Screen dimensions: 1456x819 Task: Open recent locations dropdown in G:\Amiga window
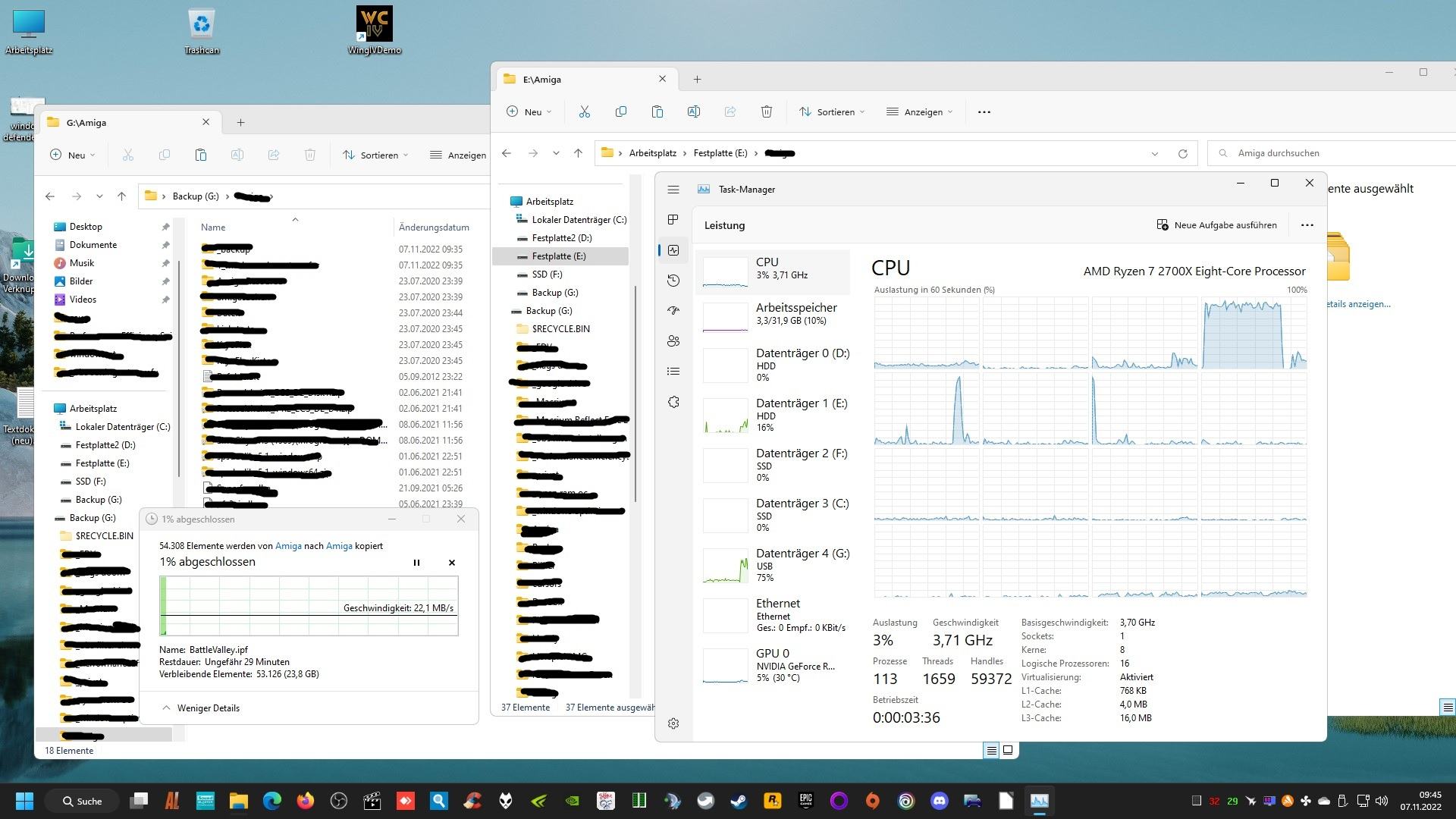[x=99, y=196]
